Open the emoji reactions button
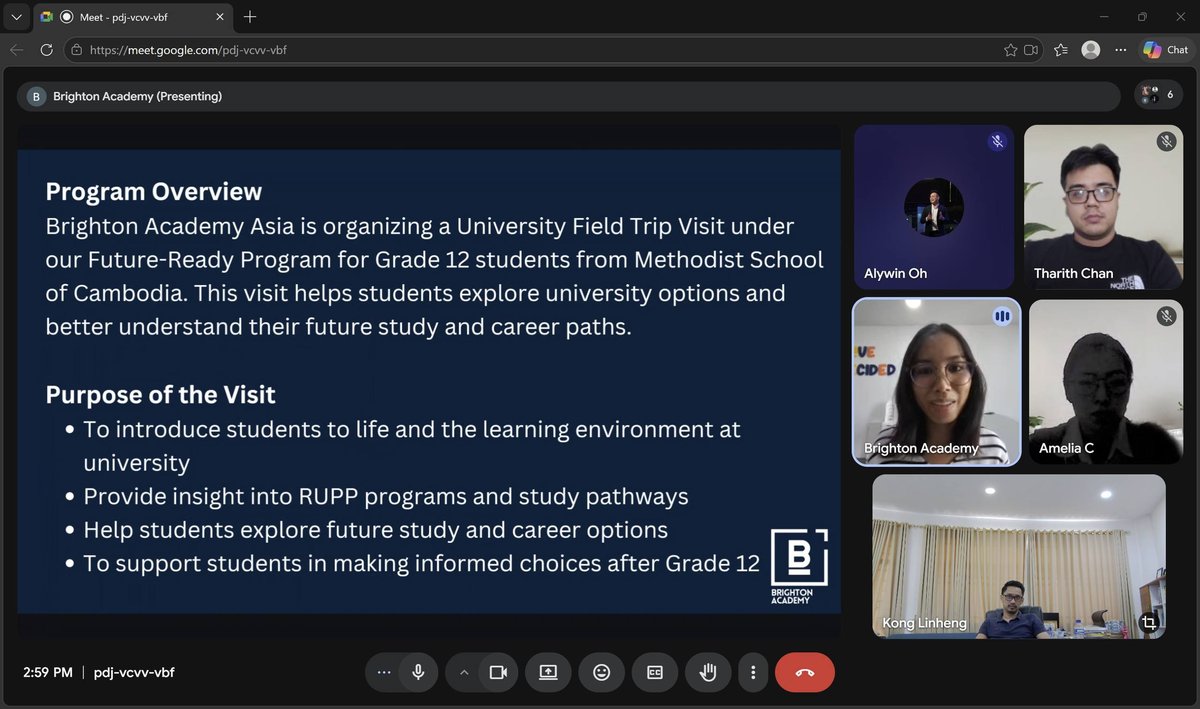 (601, 672)
